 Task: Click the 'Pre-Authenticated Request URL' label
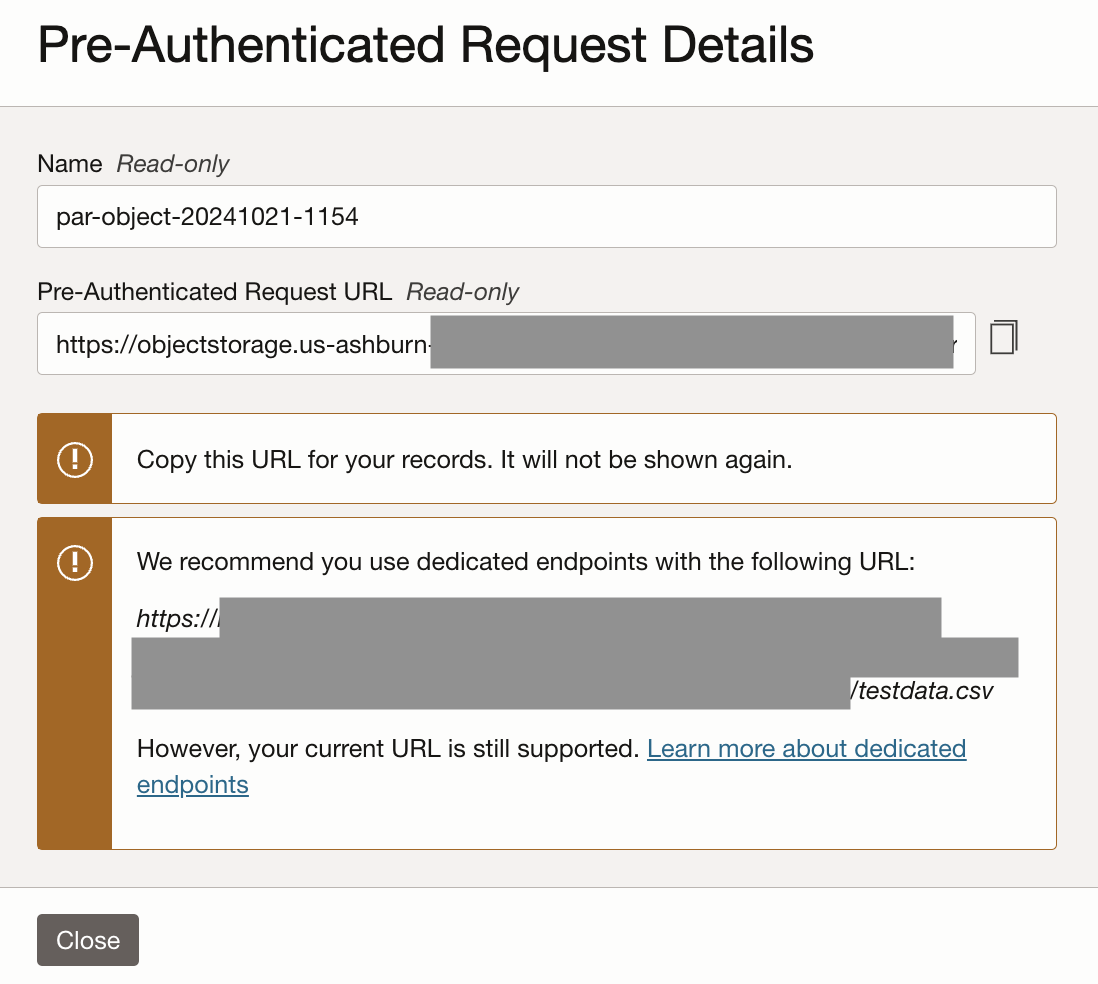[x=215, y=292]
